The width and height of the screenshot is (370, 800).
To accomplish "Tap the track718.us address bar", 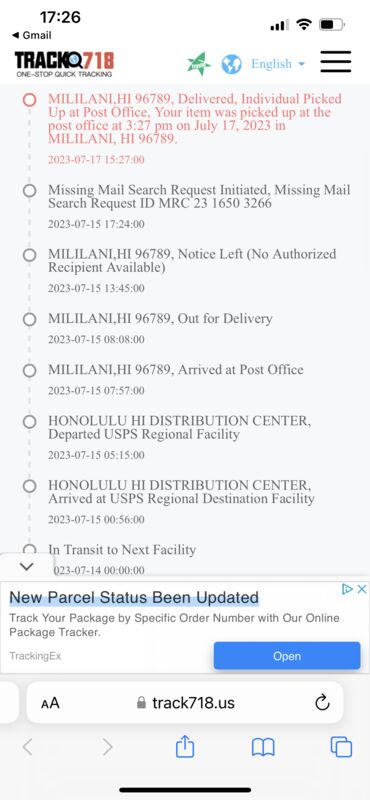I will (x=185, y=703).
